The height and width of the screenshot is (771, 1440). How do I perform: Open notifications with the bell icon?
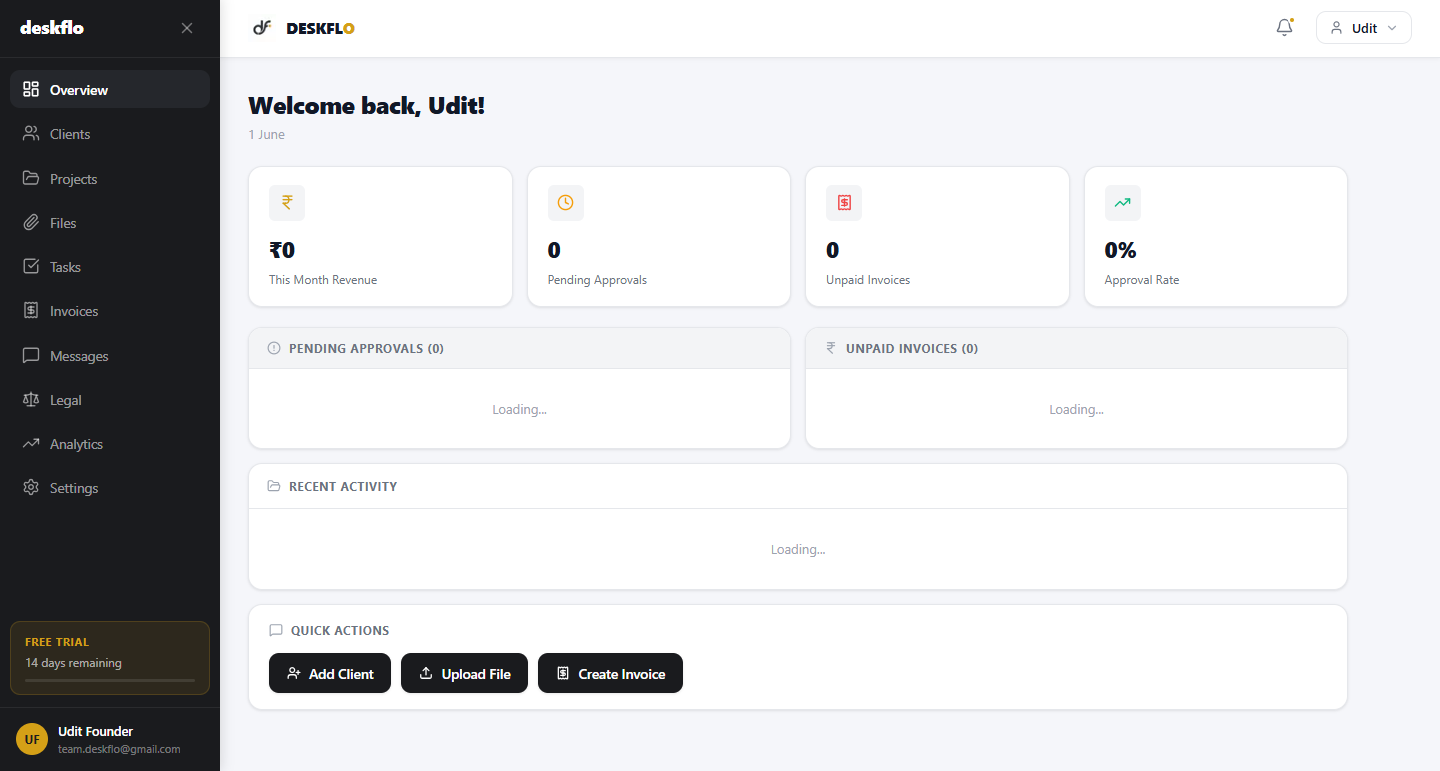1285,28
